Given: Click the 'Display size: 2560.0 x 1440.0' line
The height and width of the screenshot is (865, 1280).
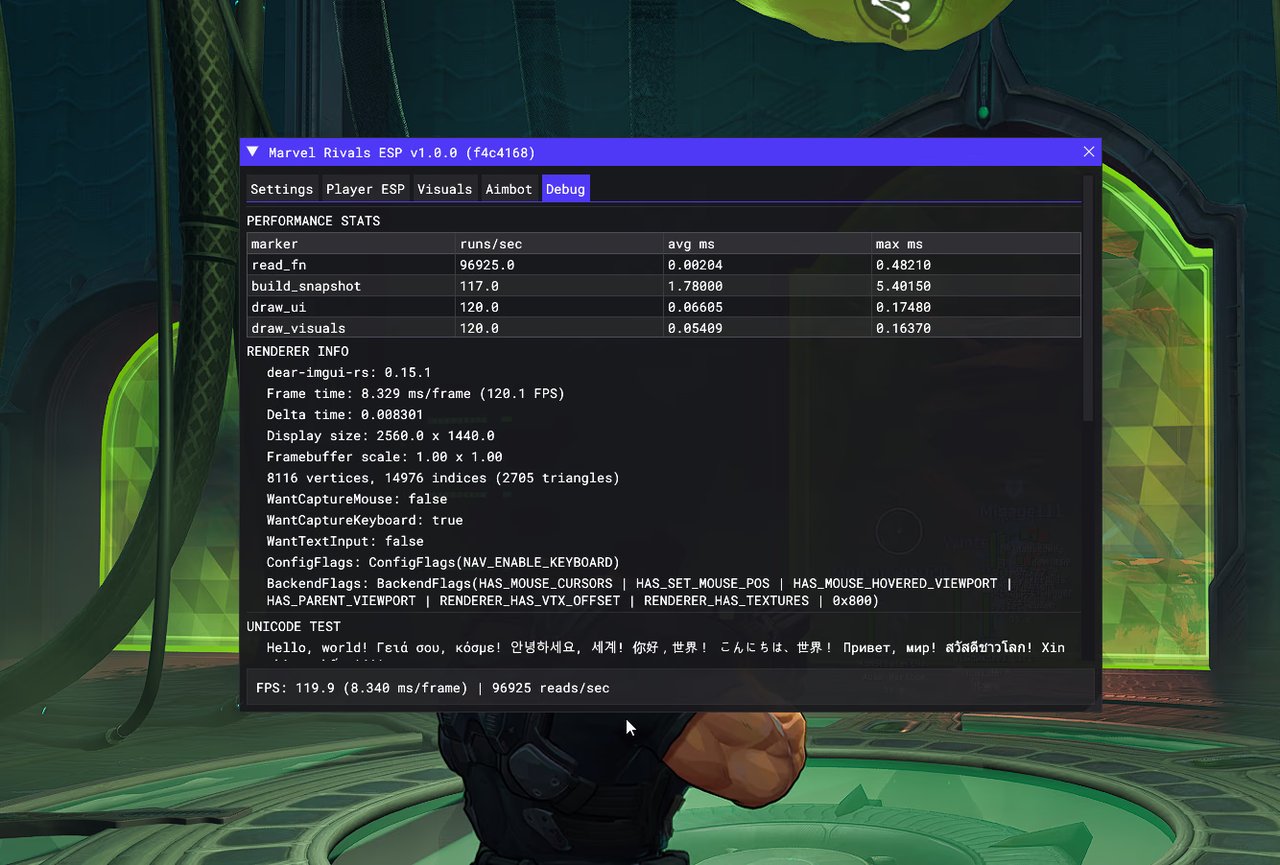Looking at the screenshot, I should point(380,436).
